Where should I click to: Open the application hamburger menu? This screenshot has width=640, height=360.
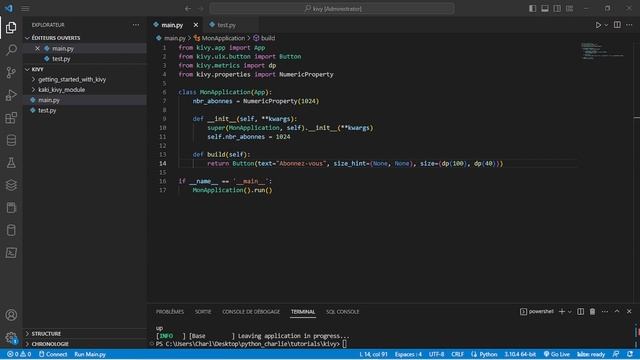coord(25,9)
